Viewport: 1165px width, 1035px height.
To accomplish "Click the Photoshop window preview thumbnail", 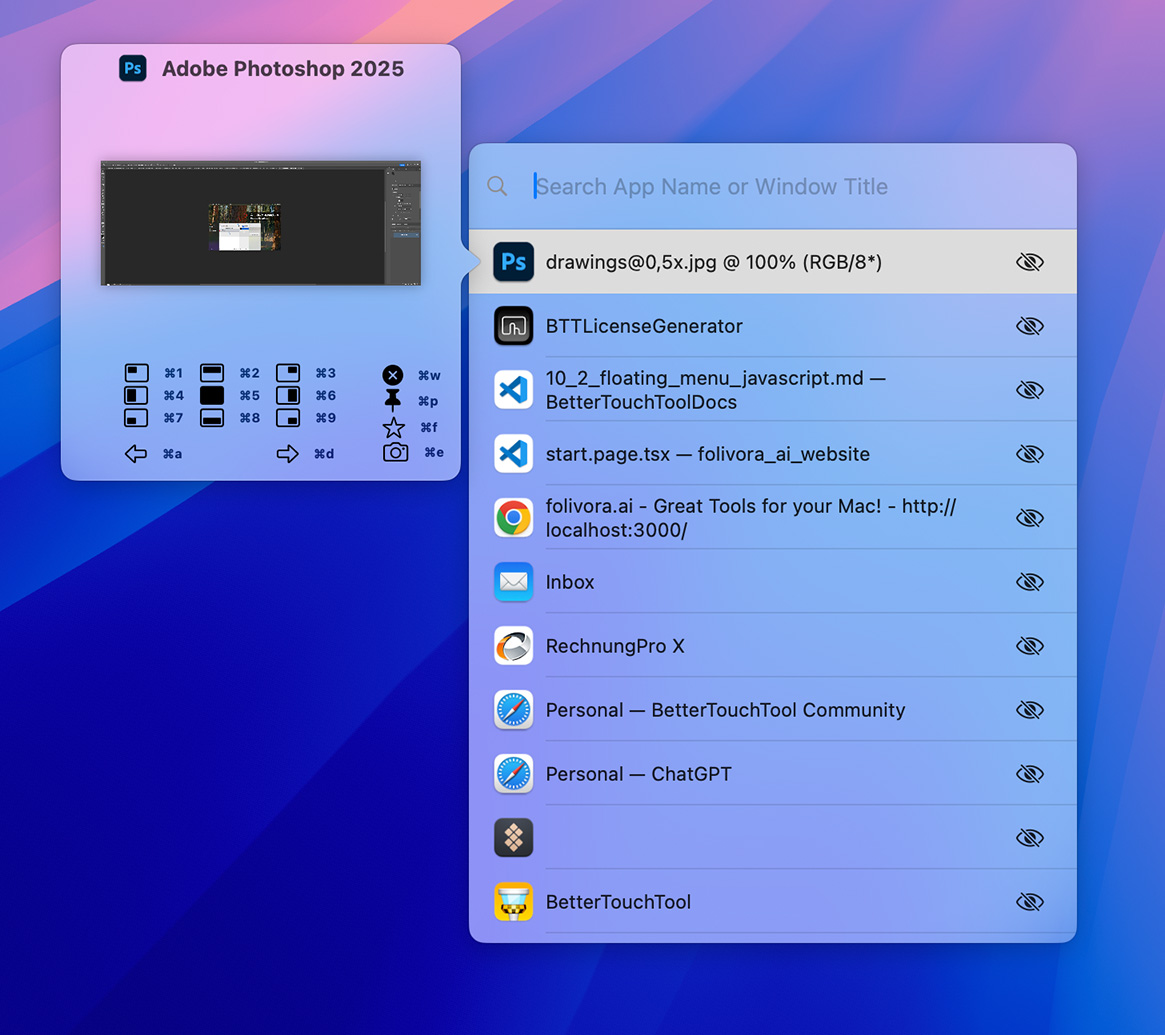I will click(260, 222).
